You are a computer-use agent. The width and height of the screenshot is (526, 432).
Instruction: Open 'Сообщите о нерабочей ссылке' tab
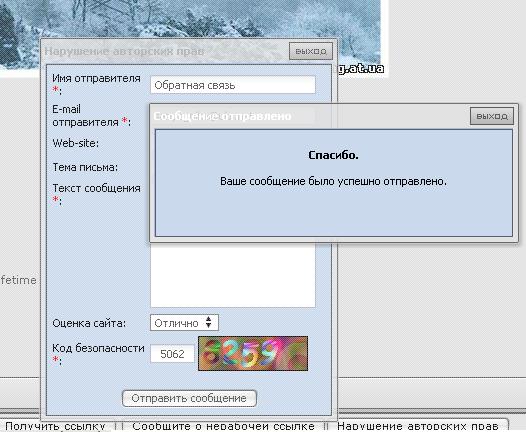click(x=223, y=426)
